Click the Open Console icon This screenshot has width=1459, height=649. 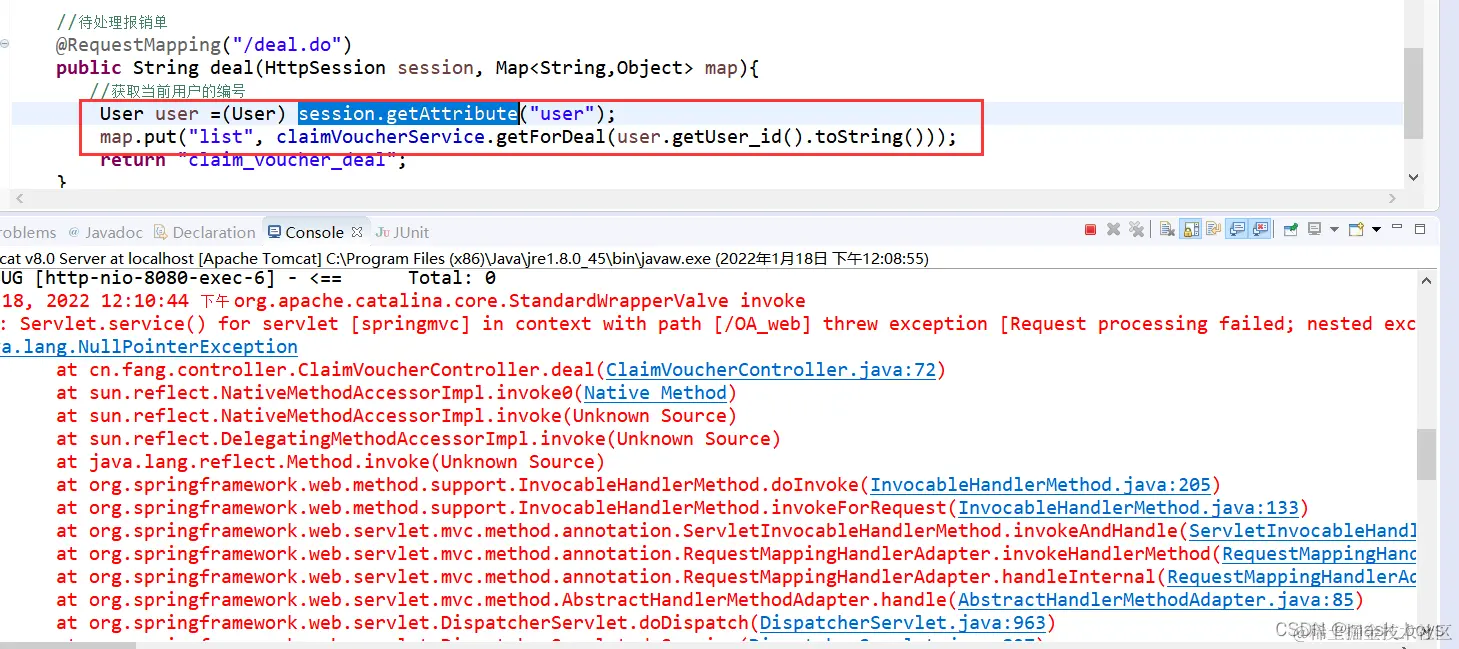coord(1356,230)
